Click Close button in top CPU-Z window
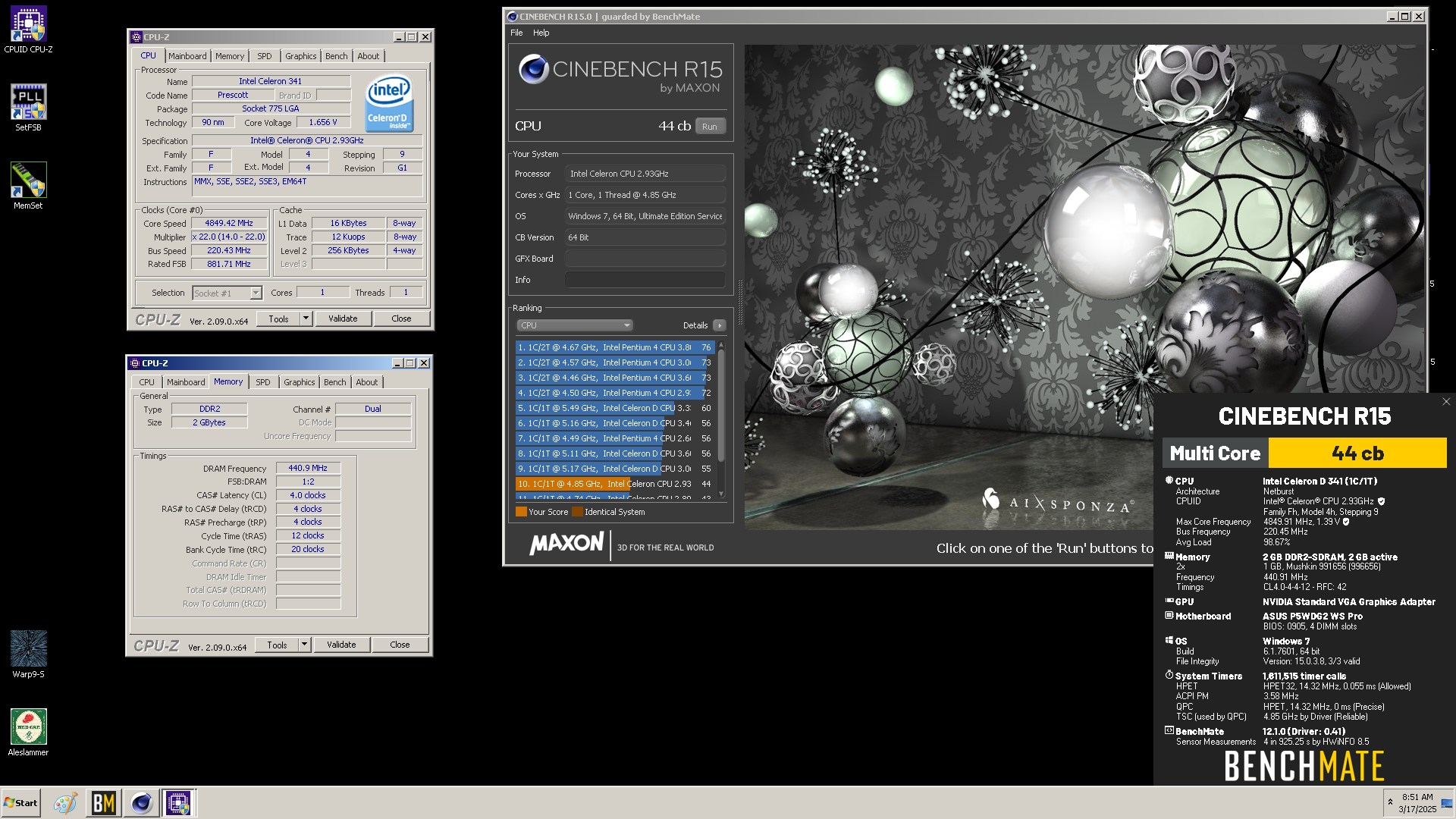 401,319
